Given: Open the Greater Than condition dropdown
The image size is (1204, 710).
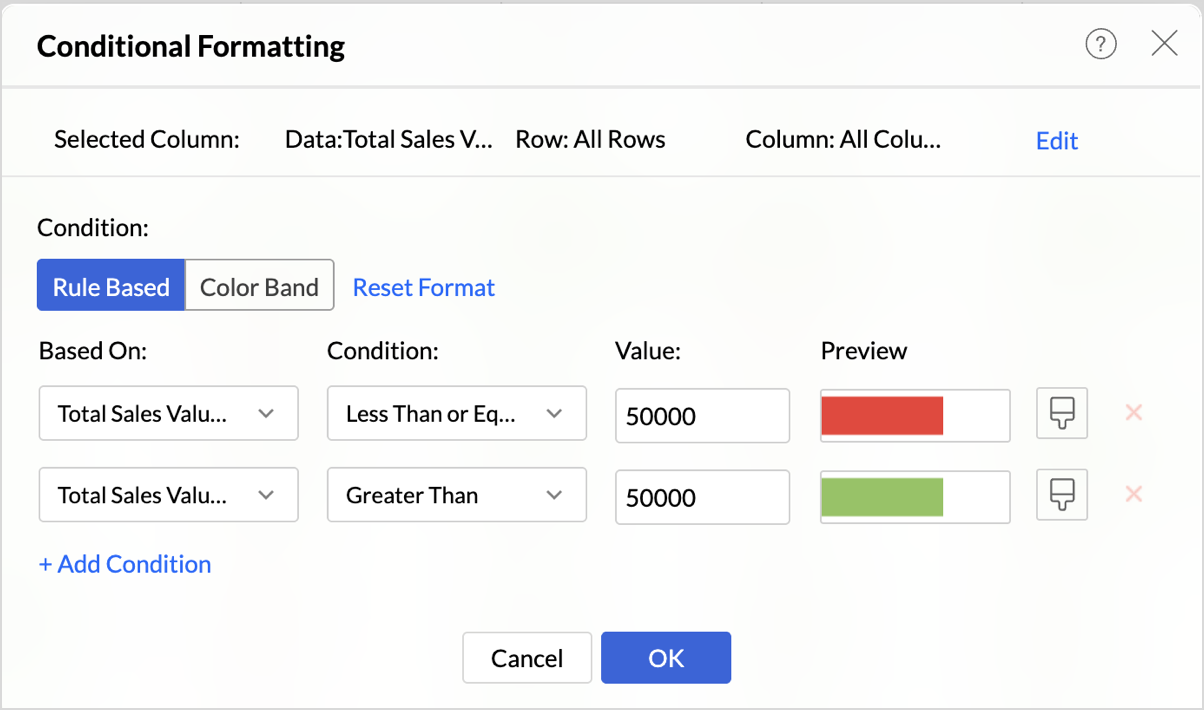Looking at the screenshot, I should pyautogui.click(x=456, y=495).
